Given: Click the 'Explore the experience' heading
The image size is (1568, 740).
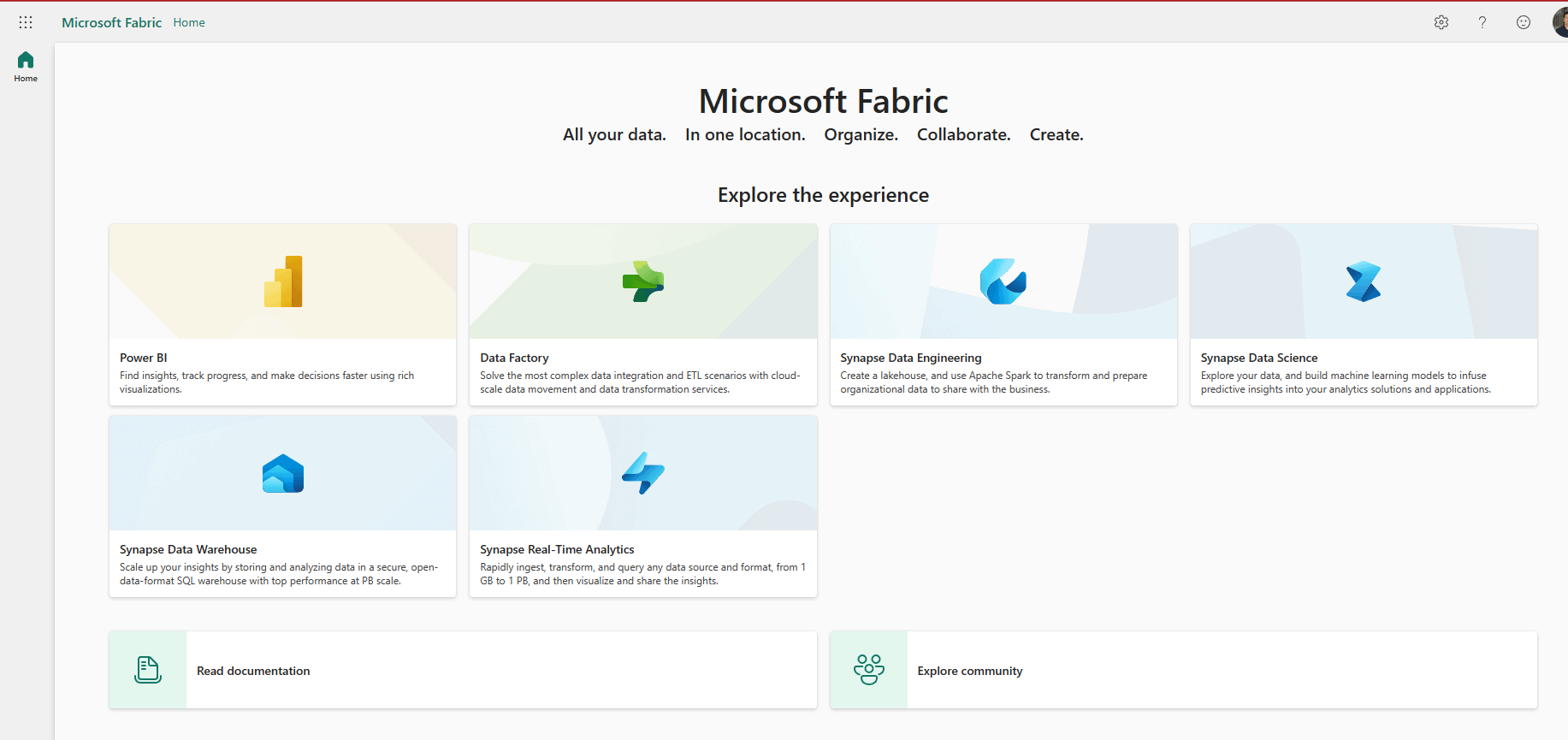Looking at the screenshot, I should (823, 195).
